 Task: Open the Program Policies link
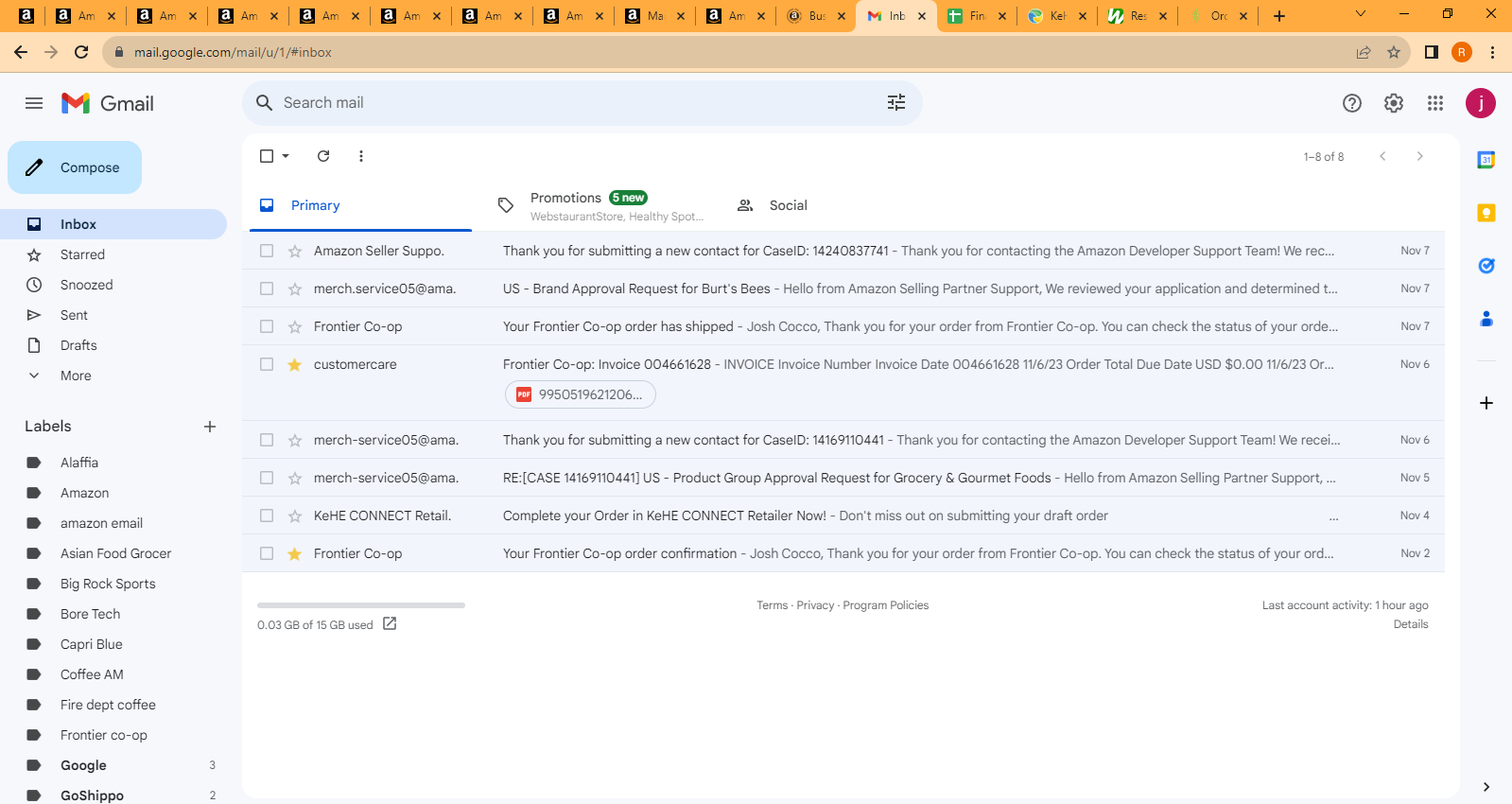(886, 605)
